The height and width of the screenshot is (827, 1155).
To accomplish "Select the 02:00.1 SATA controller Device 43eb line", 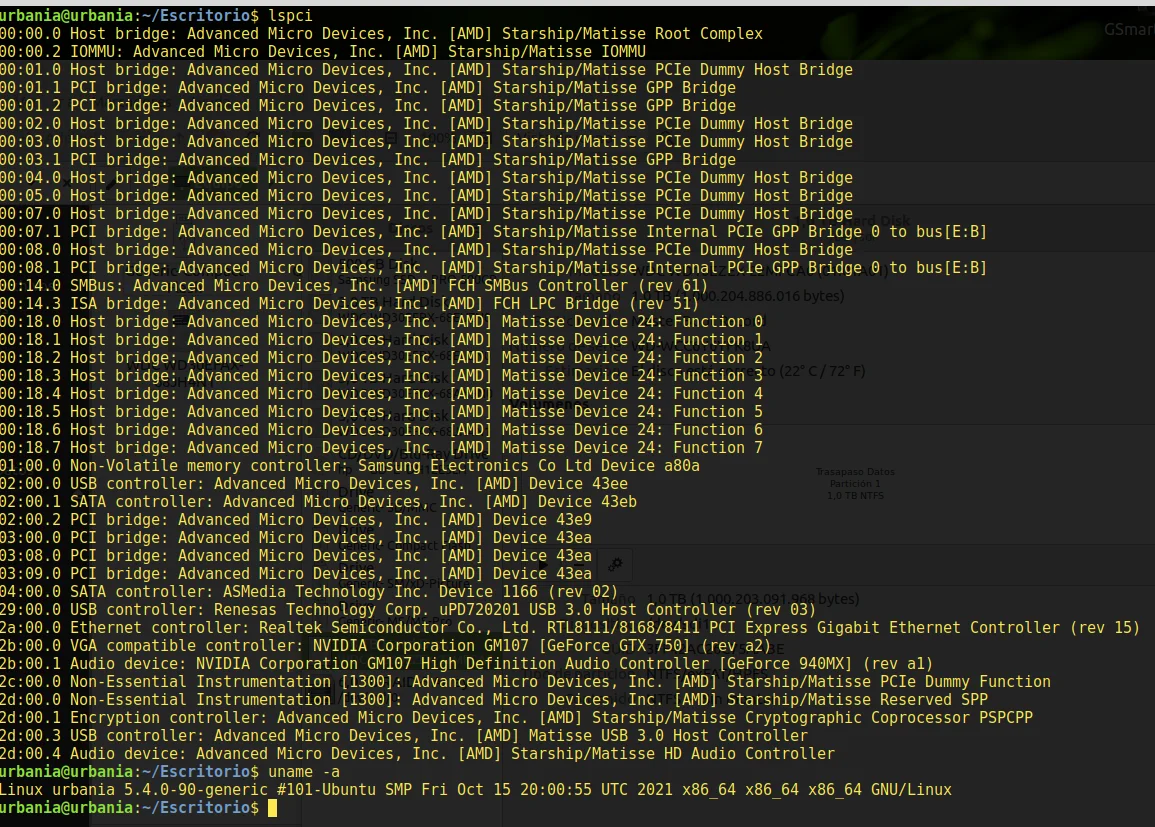I will pos(319,503).
